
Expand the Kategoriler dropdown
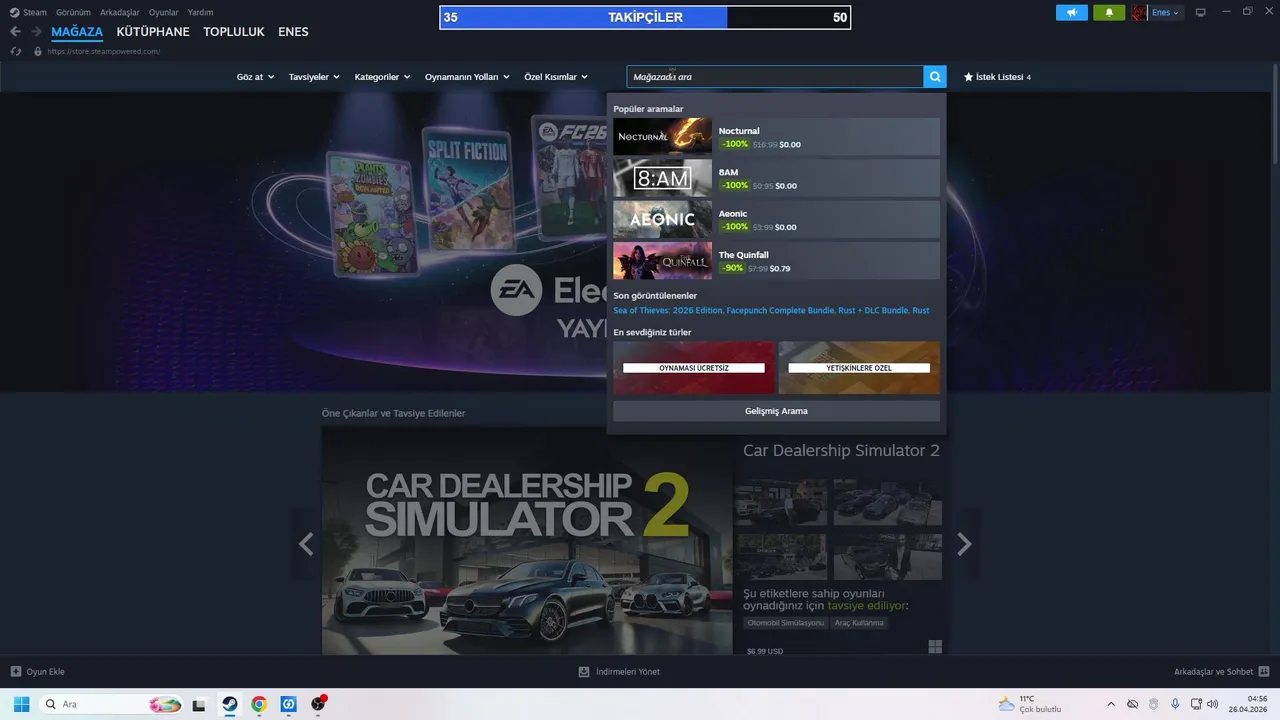pyautogui.click(x=382, y=77)
